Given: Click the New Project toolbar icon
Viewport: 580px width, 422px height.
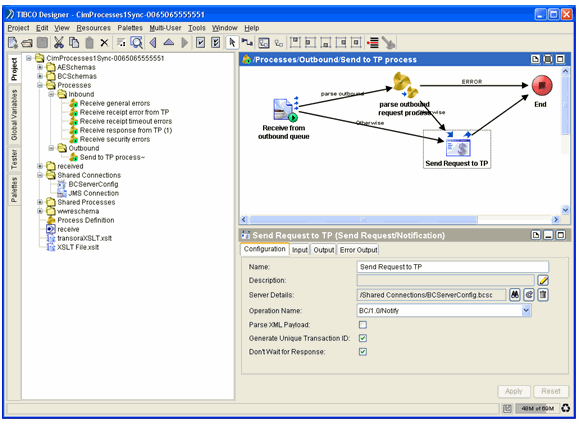Looking at the screenshot, I should click(x=13, y=43).
